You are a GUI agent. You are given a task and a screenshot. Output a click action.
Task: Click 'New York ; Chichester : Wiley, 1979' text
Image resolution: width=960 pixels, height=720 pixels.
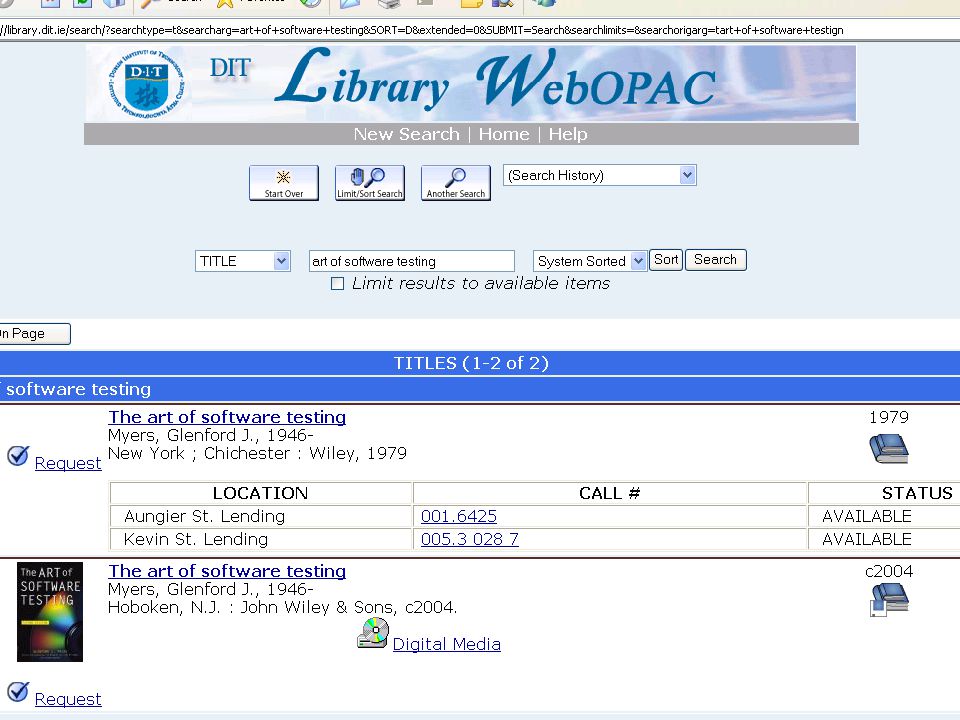tap(257, 454)
